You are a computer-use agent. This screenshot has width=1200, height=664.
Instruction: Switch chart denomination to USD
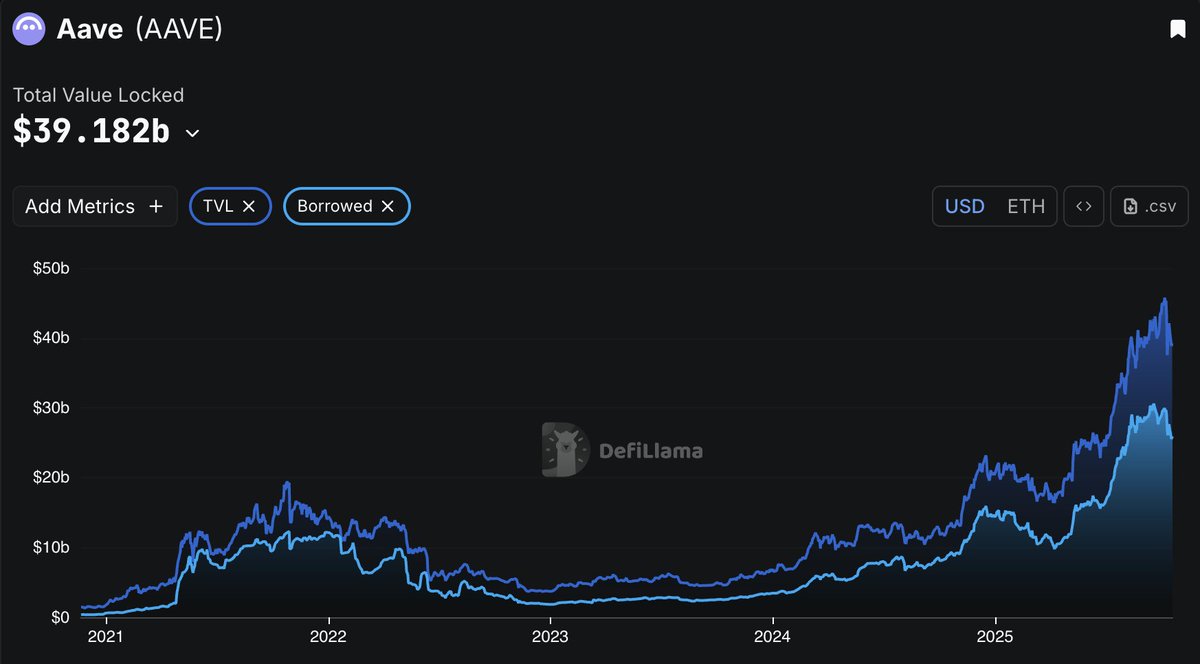(x=965, y=206)
